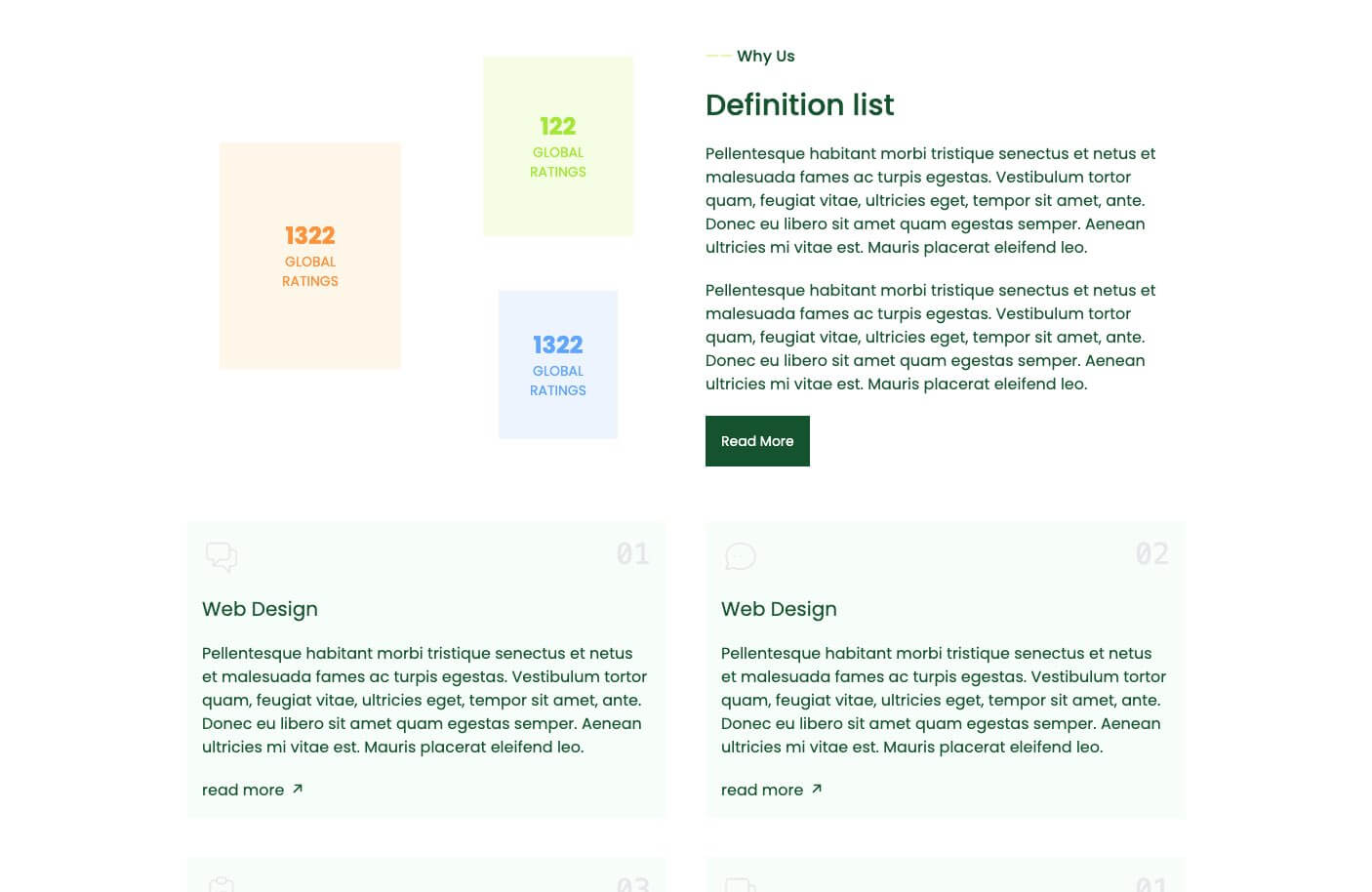The height and width of the screenshot is (892, 1372).
Task: Click the Web Design heading in card 01
Action: click(260, 609)
